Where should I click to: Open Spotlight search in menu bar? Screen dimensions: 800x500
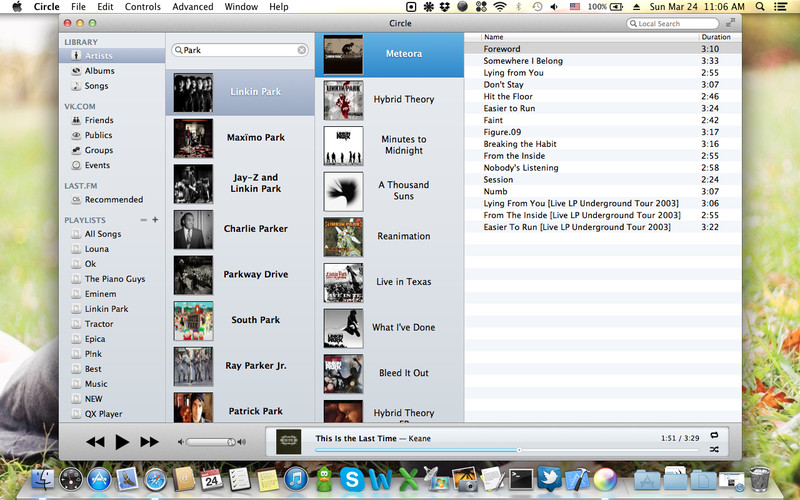760,7
